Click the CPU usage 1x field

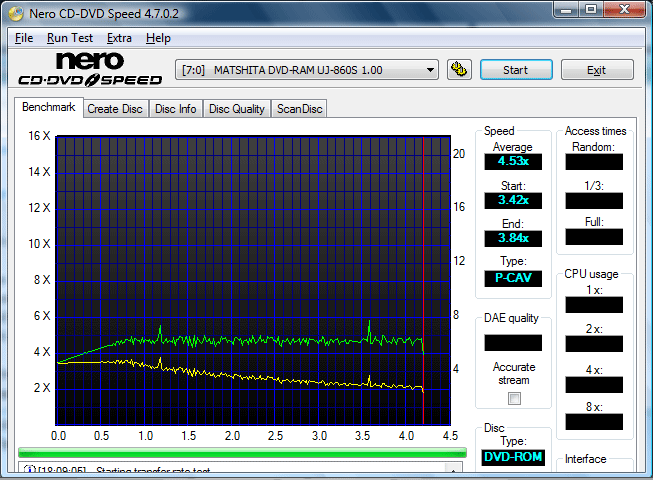[x=594, y=305]
